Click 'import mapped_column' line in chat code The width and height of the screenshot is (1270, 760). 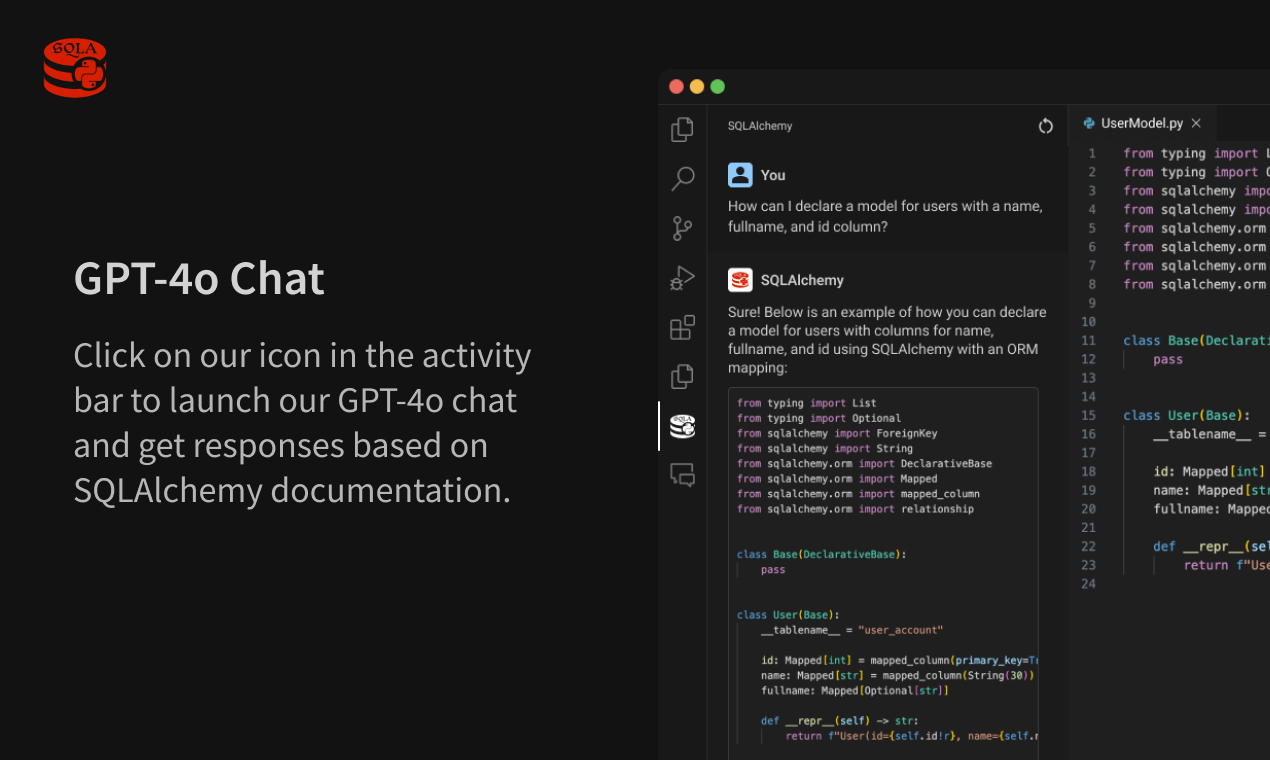(x=858, y=493)
